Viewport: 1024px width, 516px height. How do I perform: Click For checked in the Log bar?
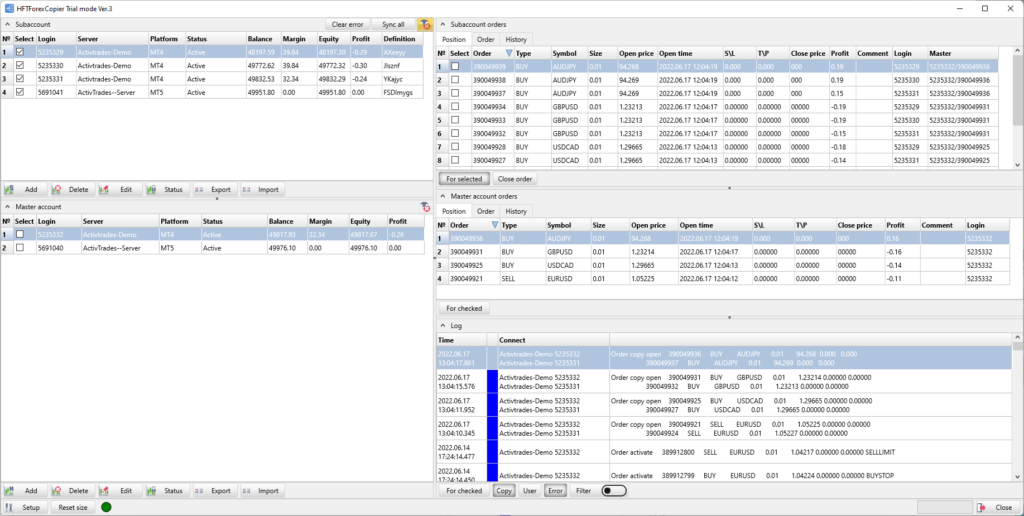(464, 491)
